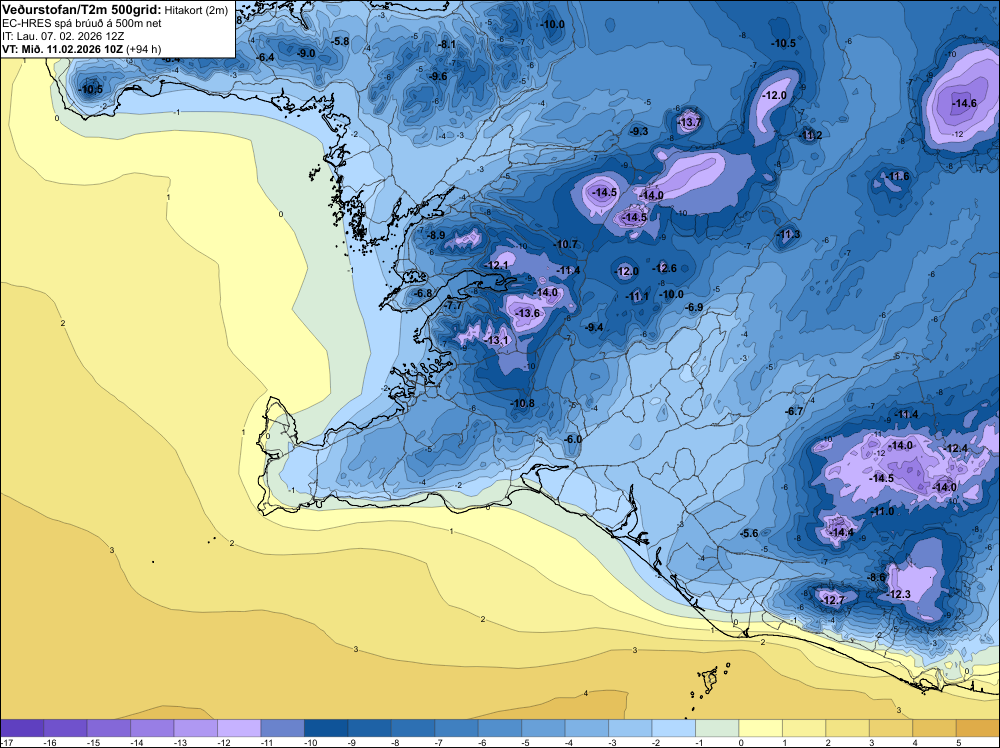Click legend swatch between -6 and -5
This screenshot has width=1000, height=748.
[499, 728]
